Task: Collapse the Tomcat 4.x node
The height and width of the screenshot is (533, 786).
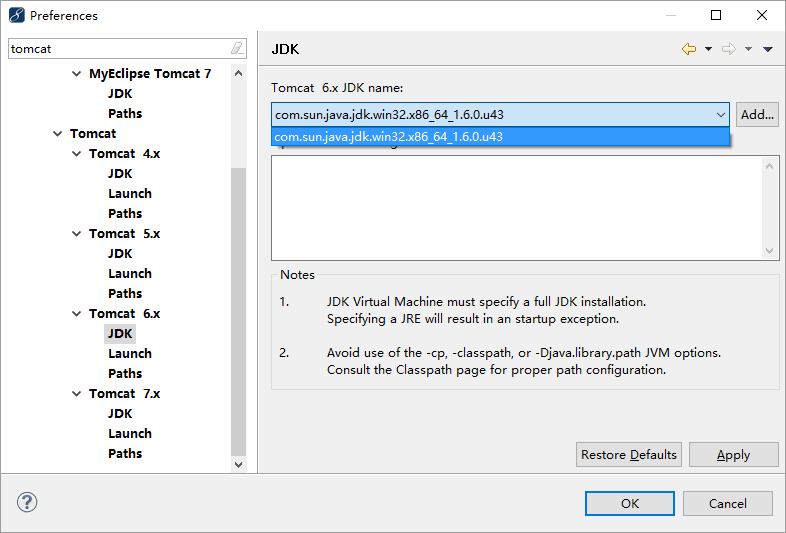Action: click(x=77, y=154)
